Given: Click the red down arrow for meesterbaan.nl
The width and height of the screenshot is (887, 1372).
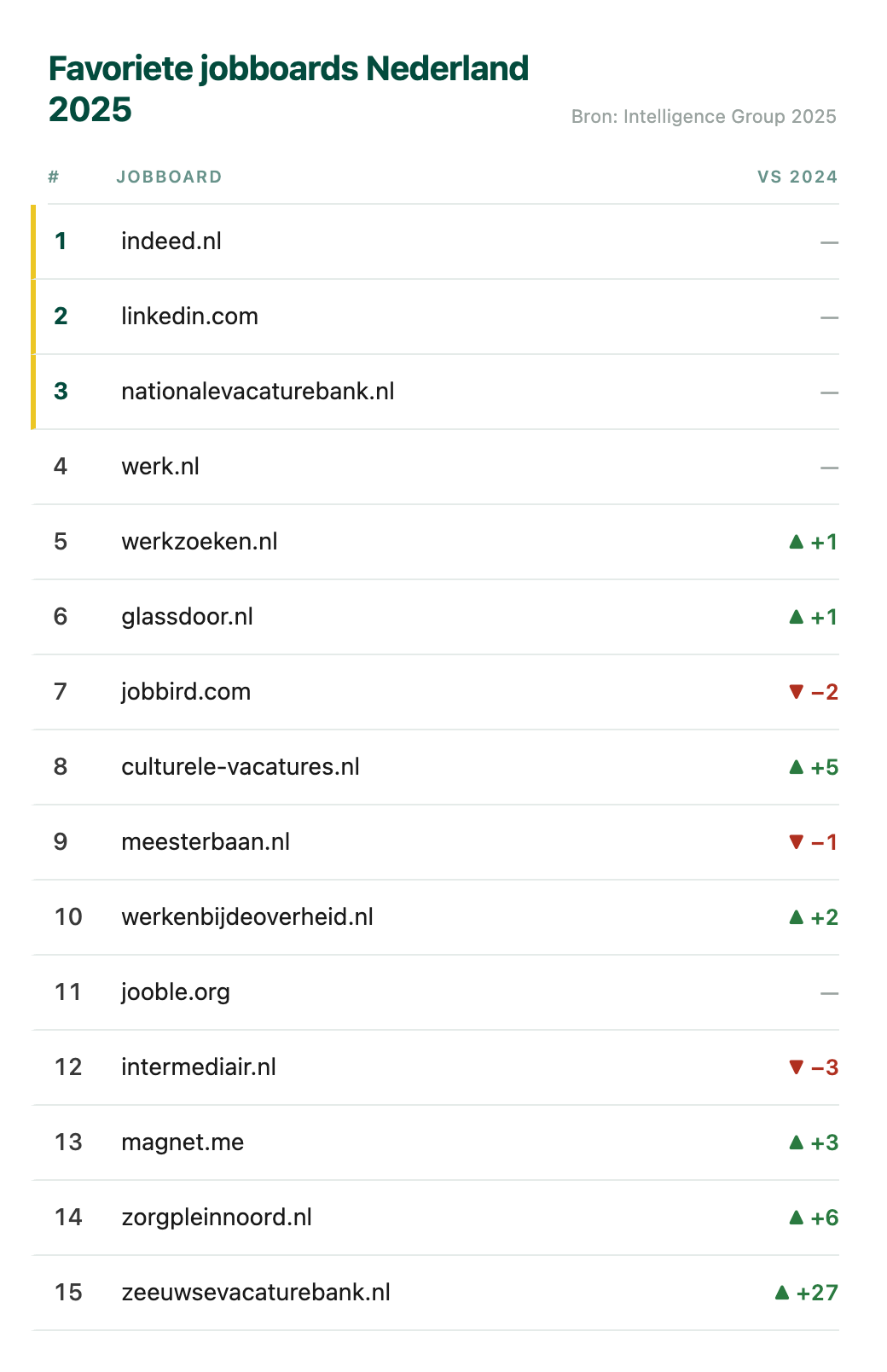Looking at the screenshot, I should click(x=797, y=842).
